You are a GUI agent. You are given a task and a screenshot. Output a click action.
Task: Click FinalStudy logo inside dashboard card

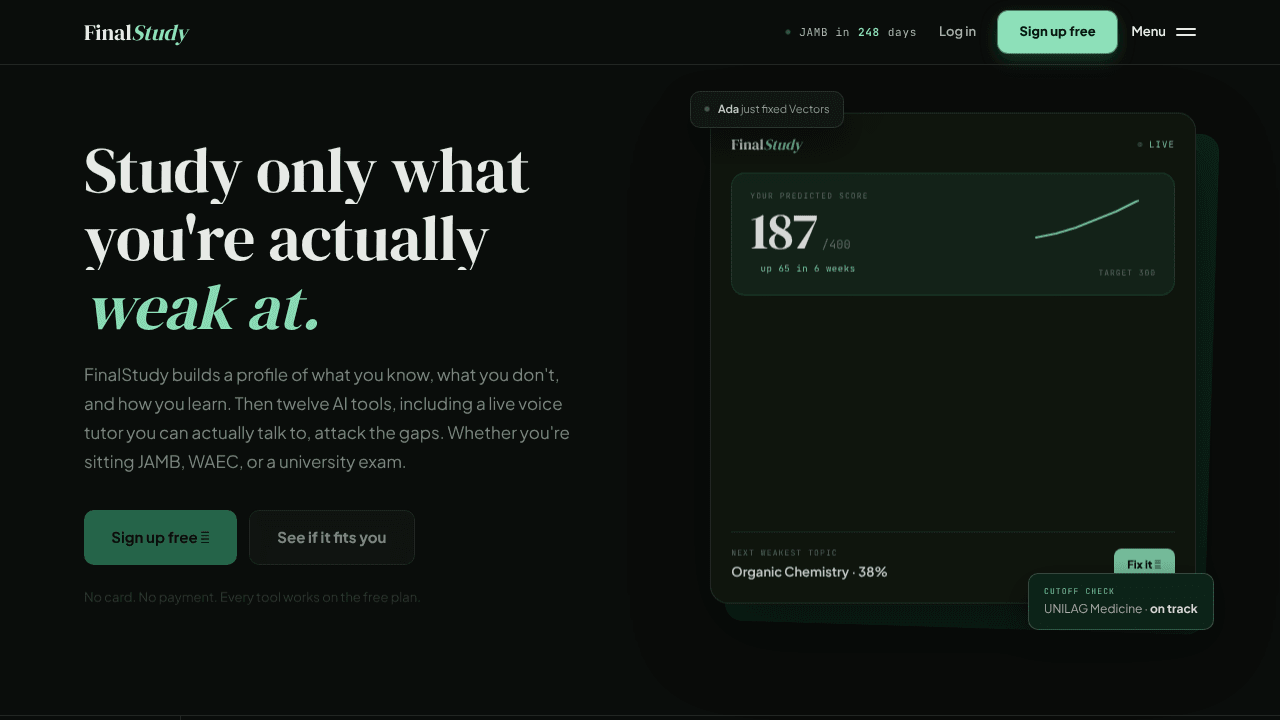click(767, 145)
